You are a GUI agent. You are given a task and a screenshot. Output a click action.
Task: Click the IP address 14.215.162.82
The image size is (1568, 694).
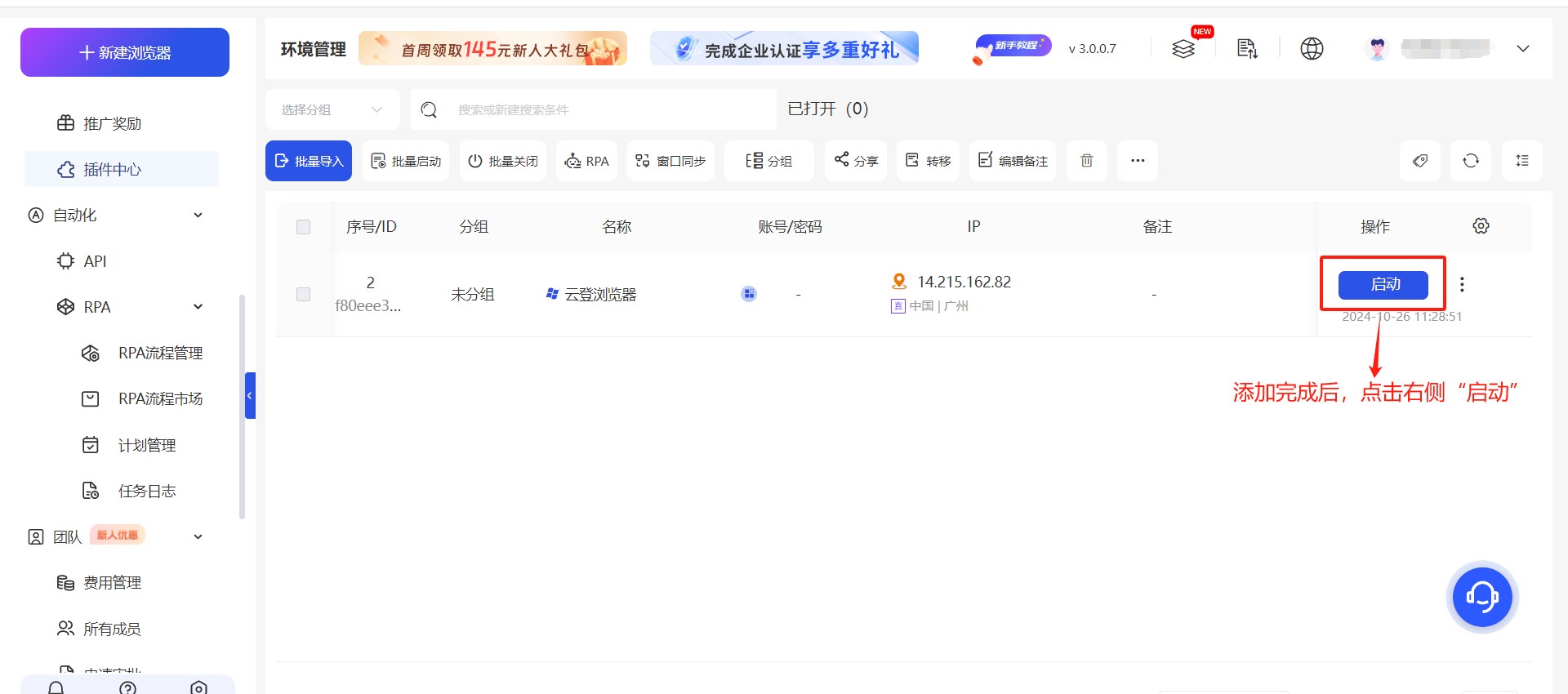pos(964,282)
